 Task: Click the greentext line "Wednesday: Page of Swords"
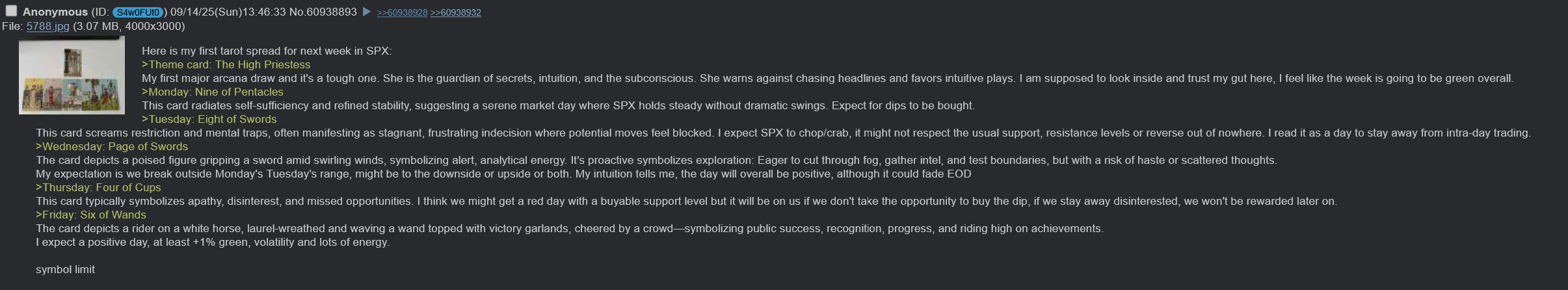tap(112, 146)
